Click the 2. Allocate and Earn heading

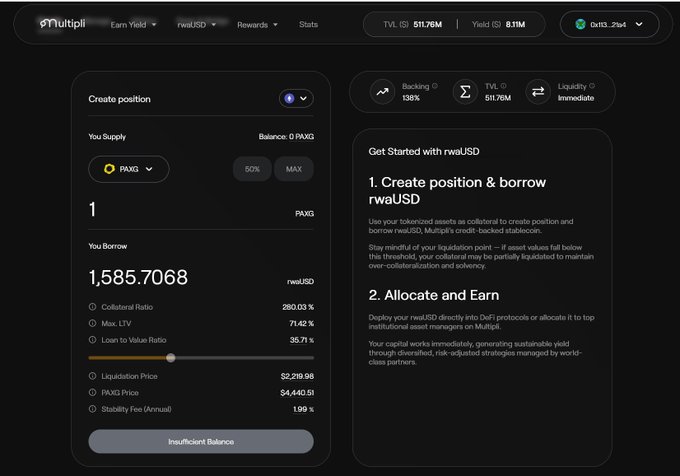point(434,295)
